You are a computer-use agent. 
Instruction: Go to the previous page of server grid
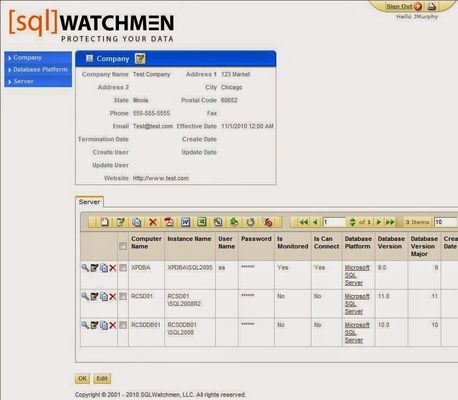tap(315, 222)
